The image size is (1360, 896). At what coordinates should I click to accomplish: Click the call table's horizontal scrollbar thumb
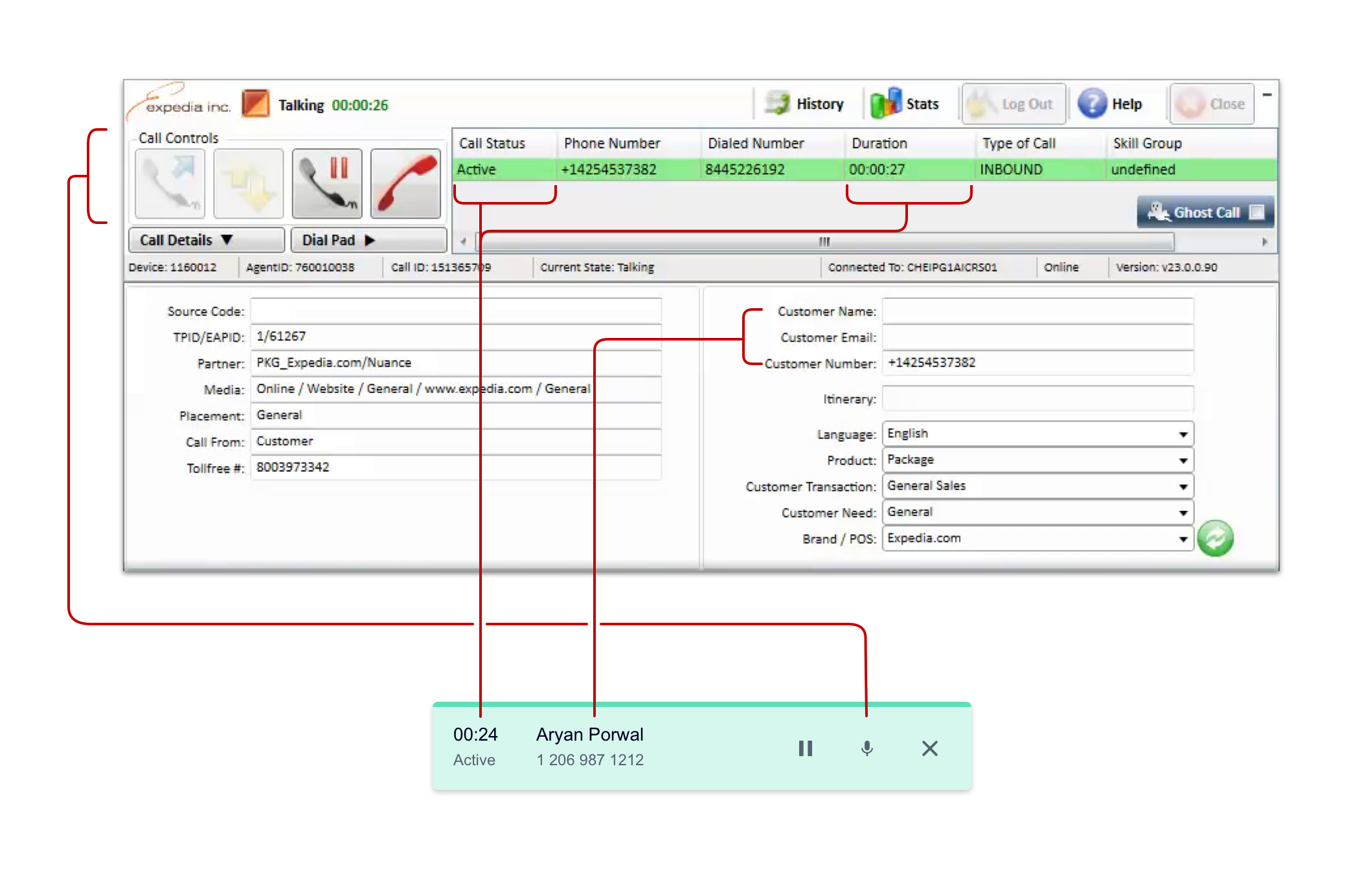click(x=824, y=241)
